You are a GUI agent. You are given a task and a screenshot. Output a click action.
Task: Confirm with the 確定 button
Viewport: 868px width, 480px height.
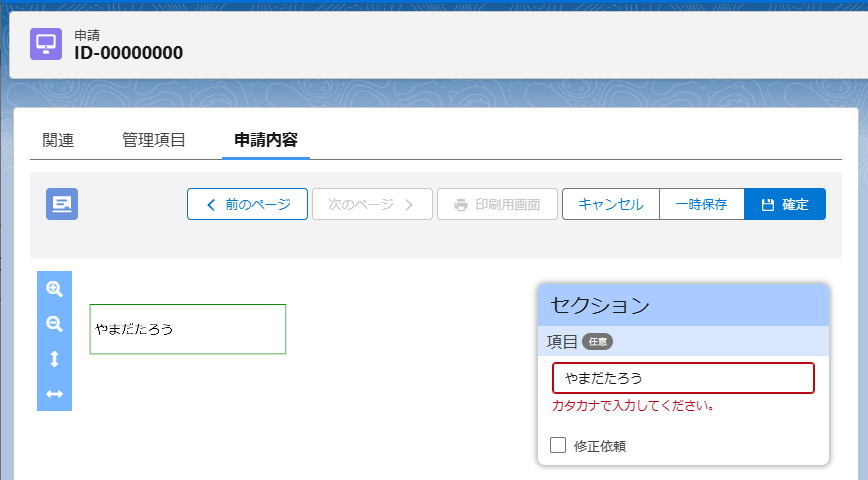click(x=785, y=204)
